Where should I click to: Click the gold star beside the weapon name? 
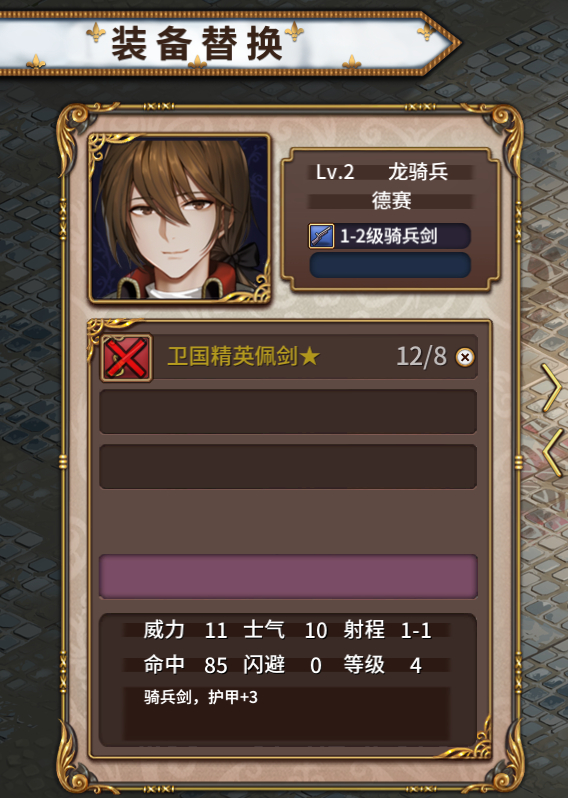(x=309, y=357)
